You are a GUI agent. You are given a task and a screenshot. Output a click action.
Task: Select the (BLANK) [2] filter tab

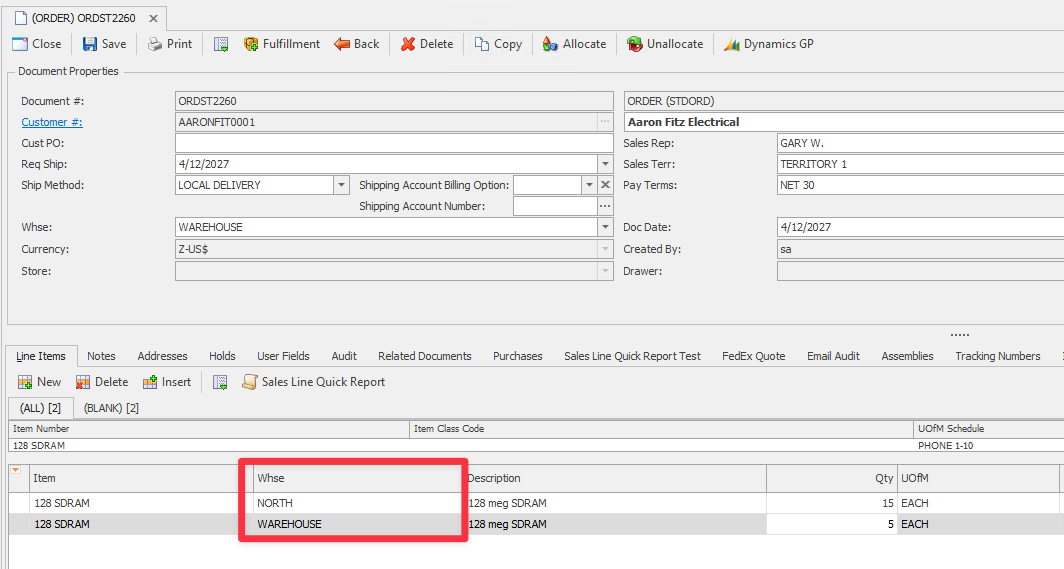tap(111, 408)
